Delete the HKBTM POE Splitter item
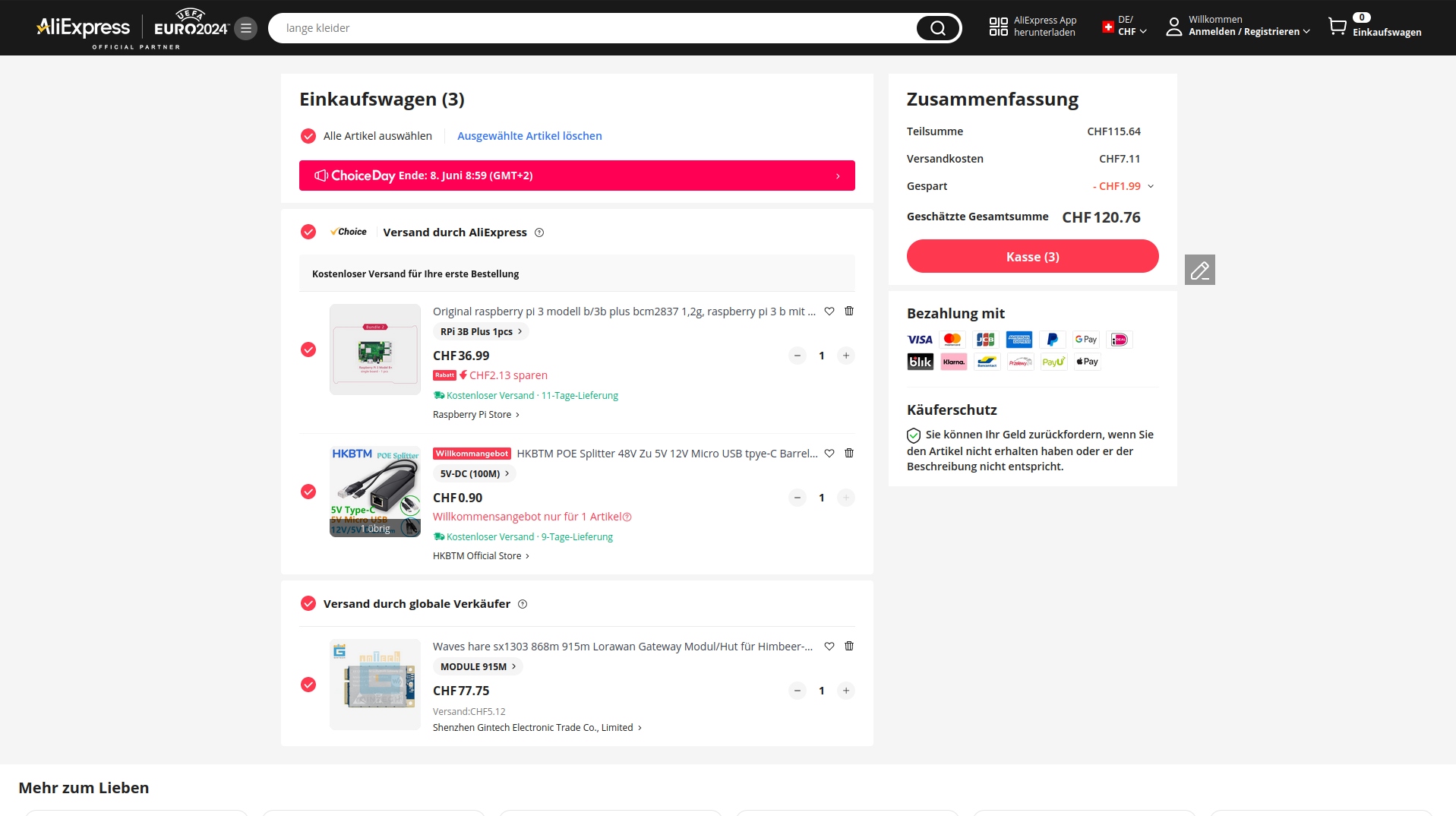This screenshot has height=816, width=1456. tap(849, 453)
